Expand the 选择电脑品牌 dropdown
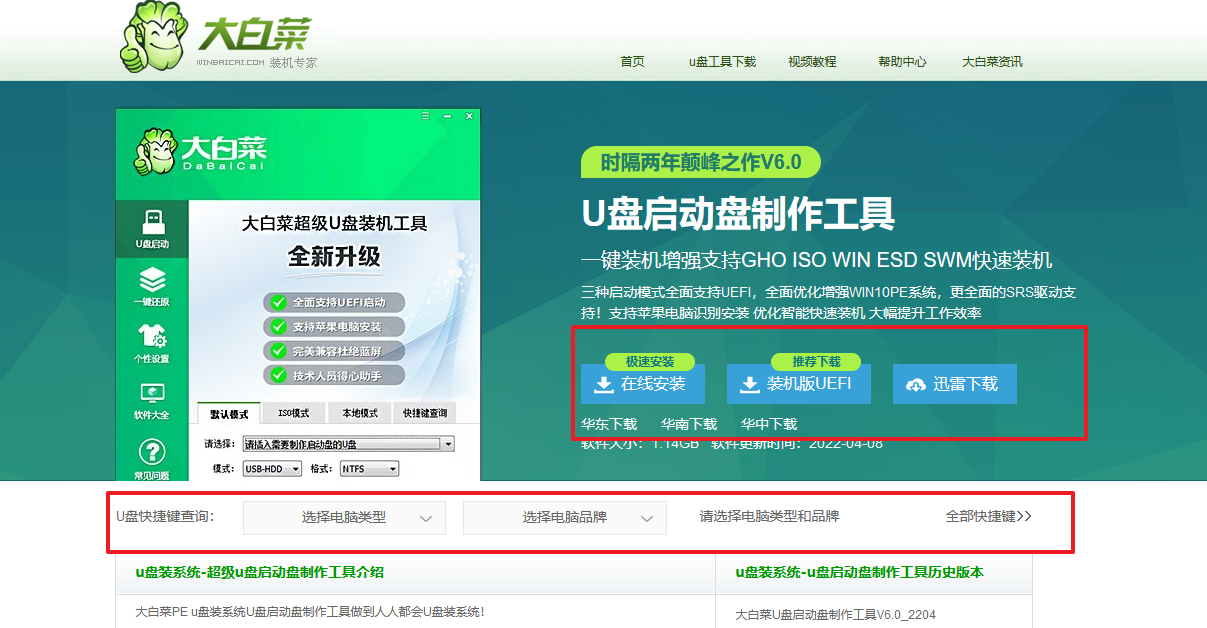1207x628 pixels. pos(564,518)
